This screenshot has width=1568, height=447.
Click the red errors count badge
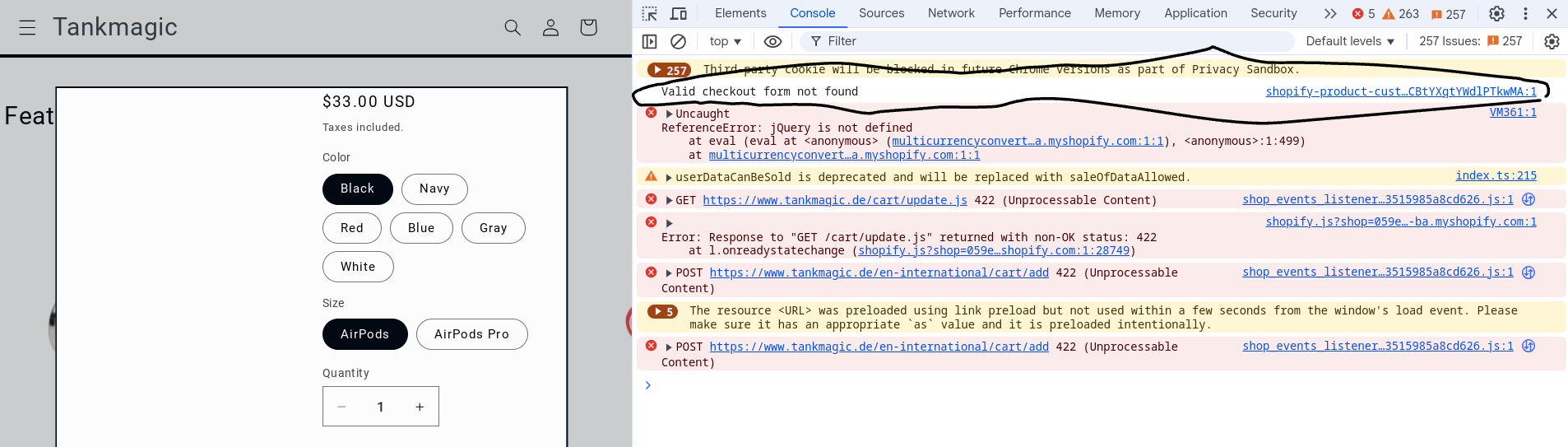pos(1363,14)
